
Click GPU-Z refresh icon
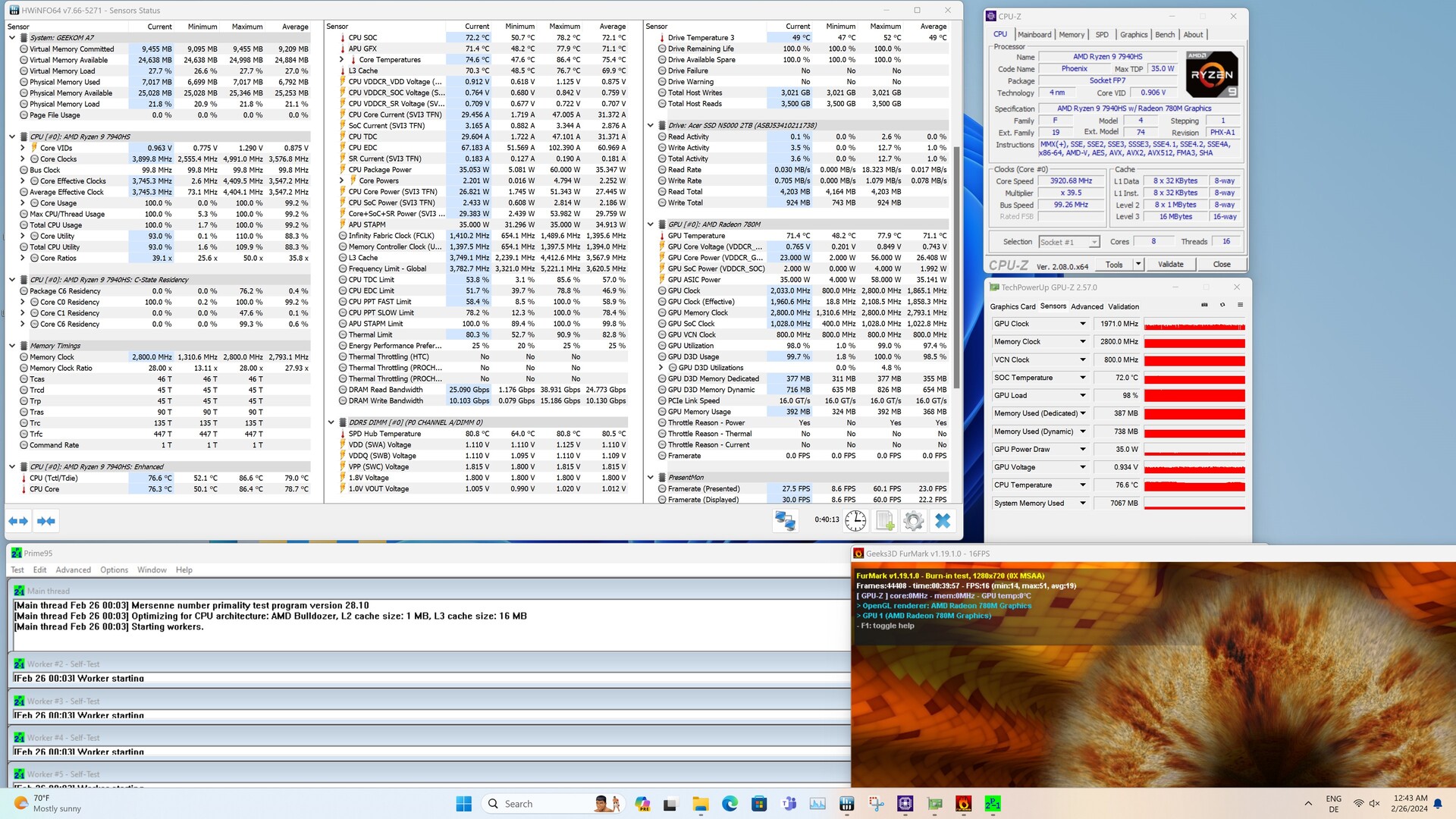[1222, 305]
